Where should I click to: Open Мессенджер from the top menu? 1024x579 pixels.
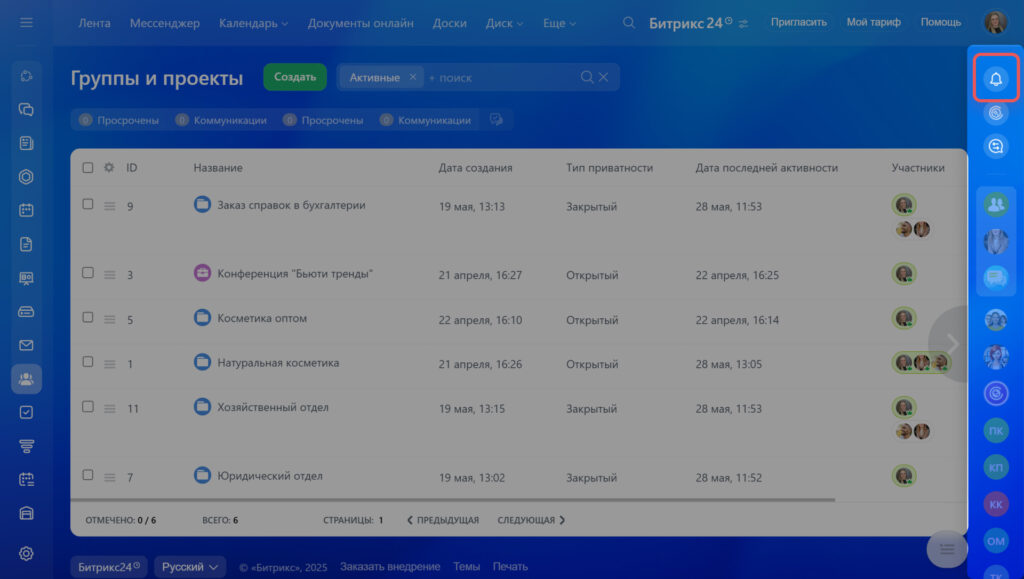pos(164,23)
